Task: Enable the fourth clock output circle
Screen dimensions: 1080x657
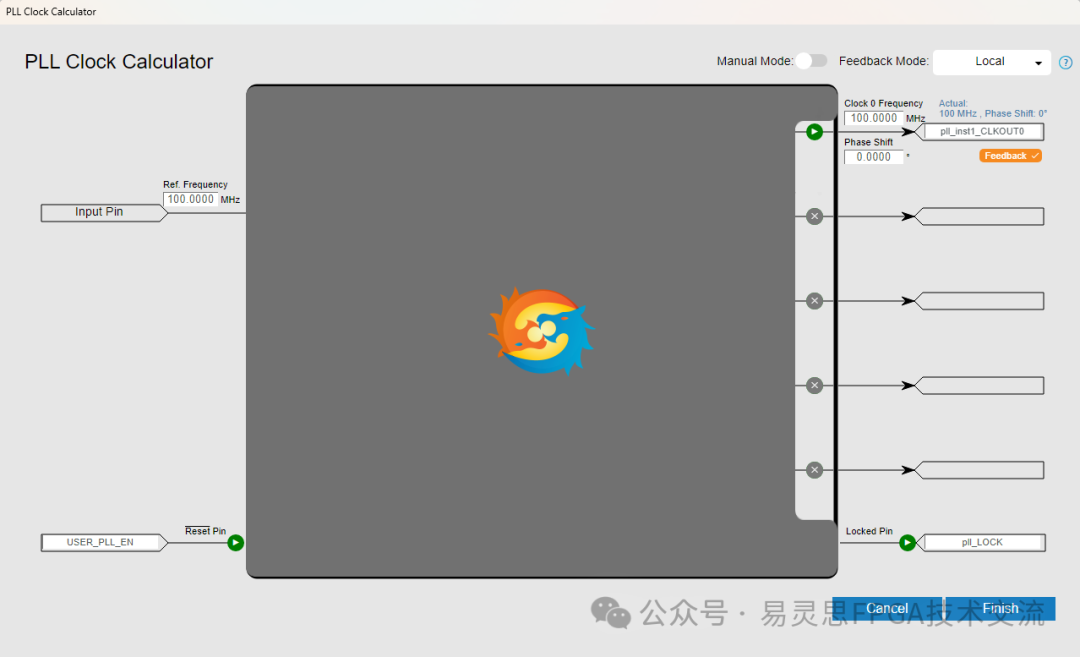Action: tap(814, 385)
